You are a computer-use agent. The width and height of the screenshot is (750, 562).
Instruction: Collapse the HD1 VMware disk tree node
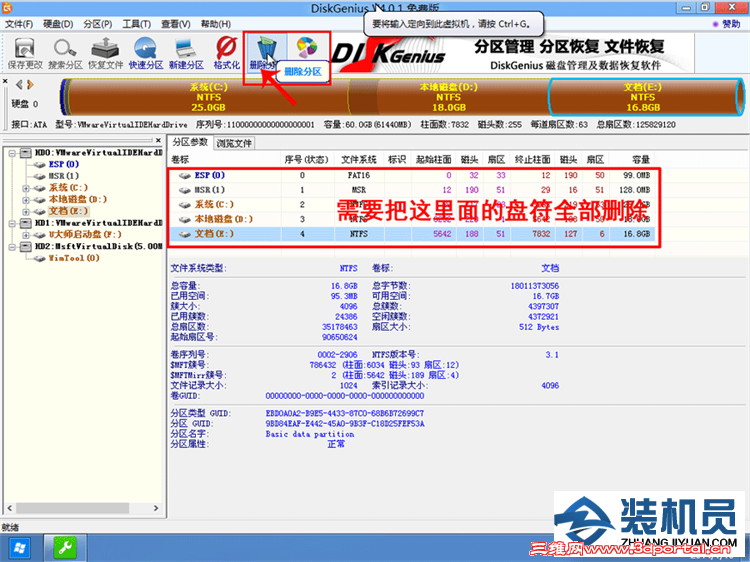pos(12,223)
